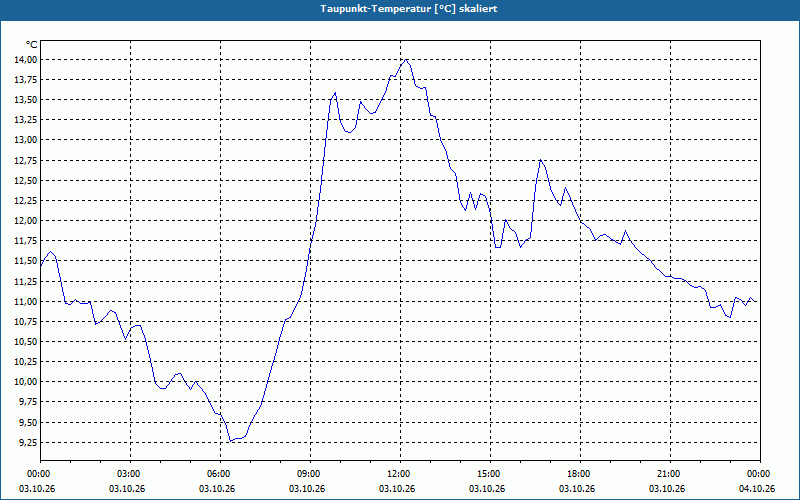The height and width of the screenshot is (500, 800).
Task: Click the 00:00 time label above 03.10.26
Action: (x=37, y=474)
